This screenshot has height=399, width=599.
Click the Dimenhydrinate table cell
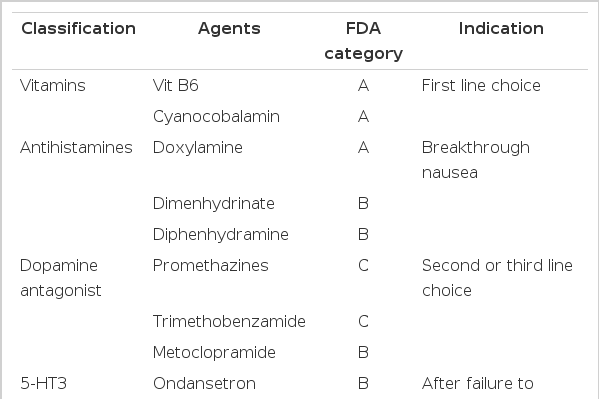[x=214, y=204]
